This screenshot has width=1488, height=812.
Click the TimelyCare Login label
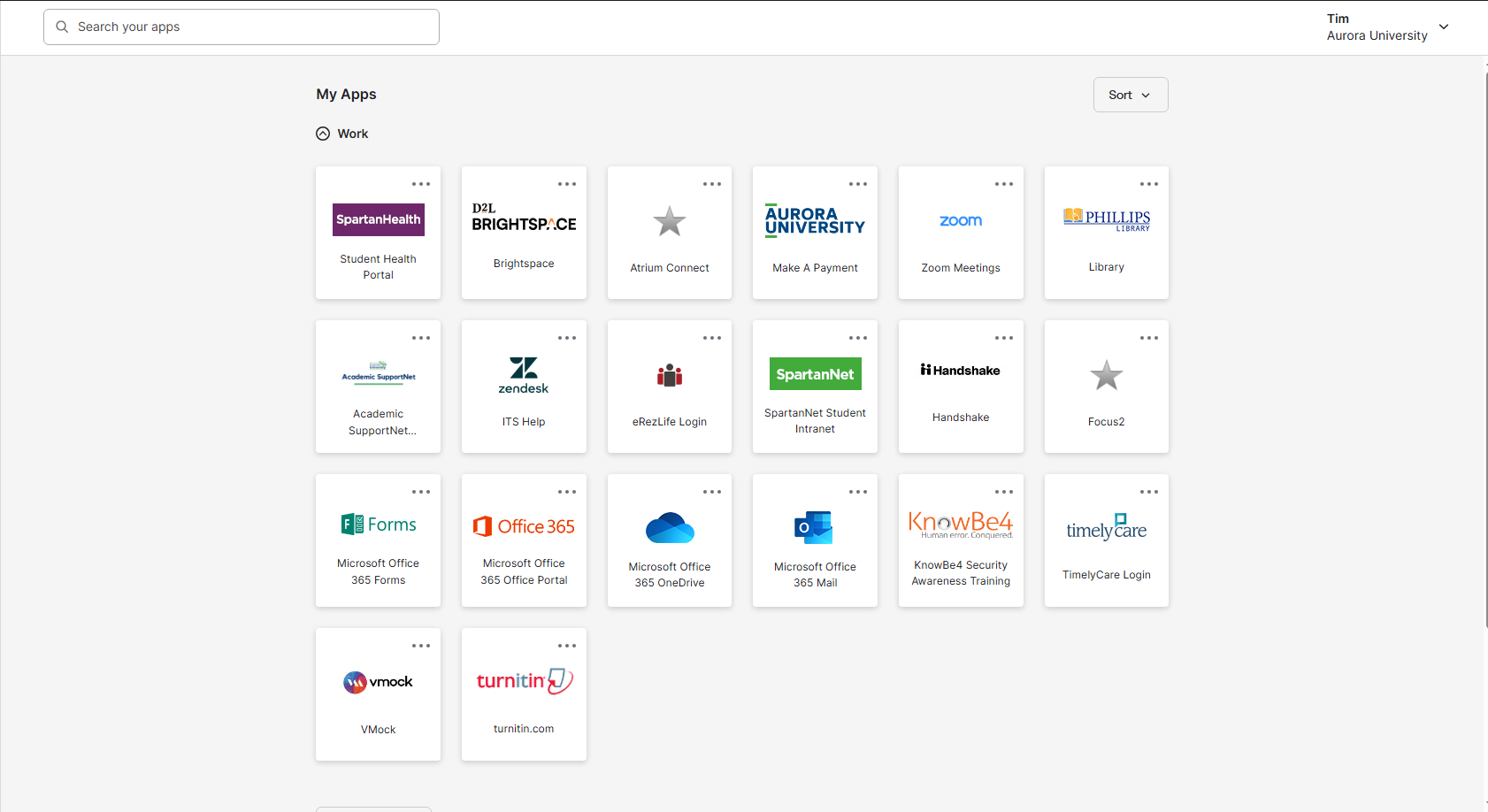click(1107, 575)
